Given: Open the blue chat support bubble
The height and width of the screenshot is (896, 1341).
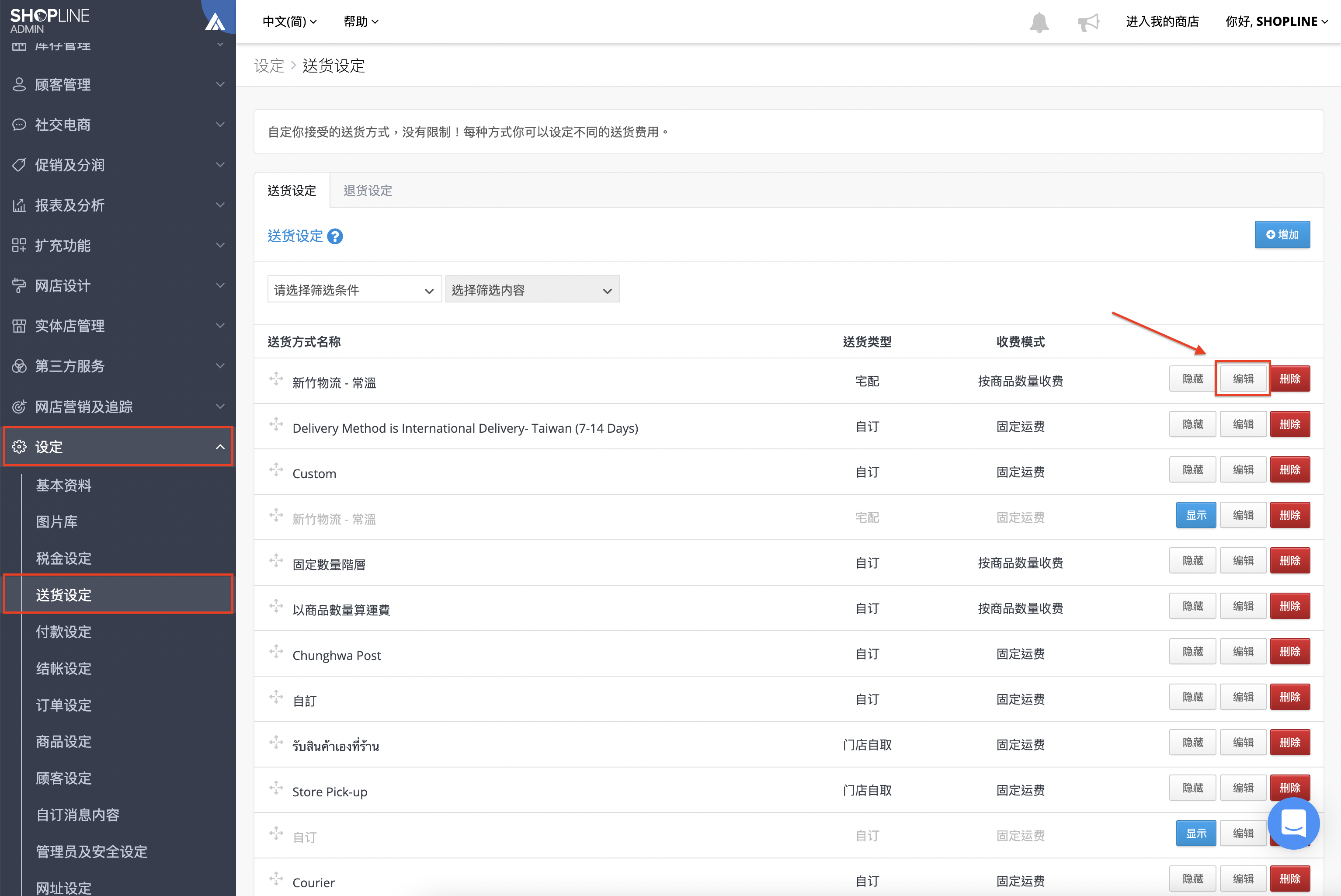Looking at the screenshot, I should (1294, 823).
